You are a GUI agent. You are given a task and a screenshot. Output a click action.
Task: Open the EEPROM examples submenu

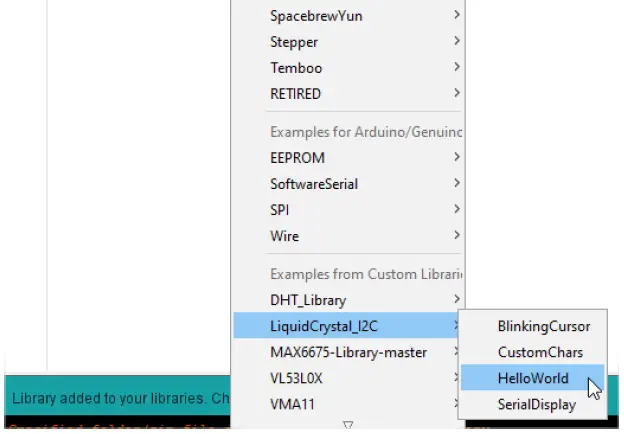(x=348, y=158)
